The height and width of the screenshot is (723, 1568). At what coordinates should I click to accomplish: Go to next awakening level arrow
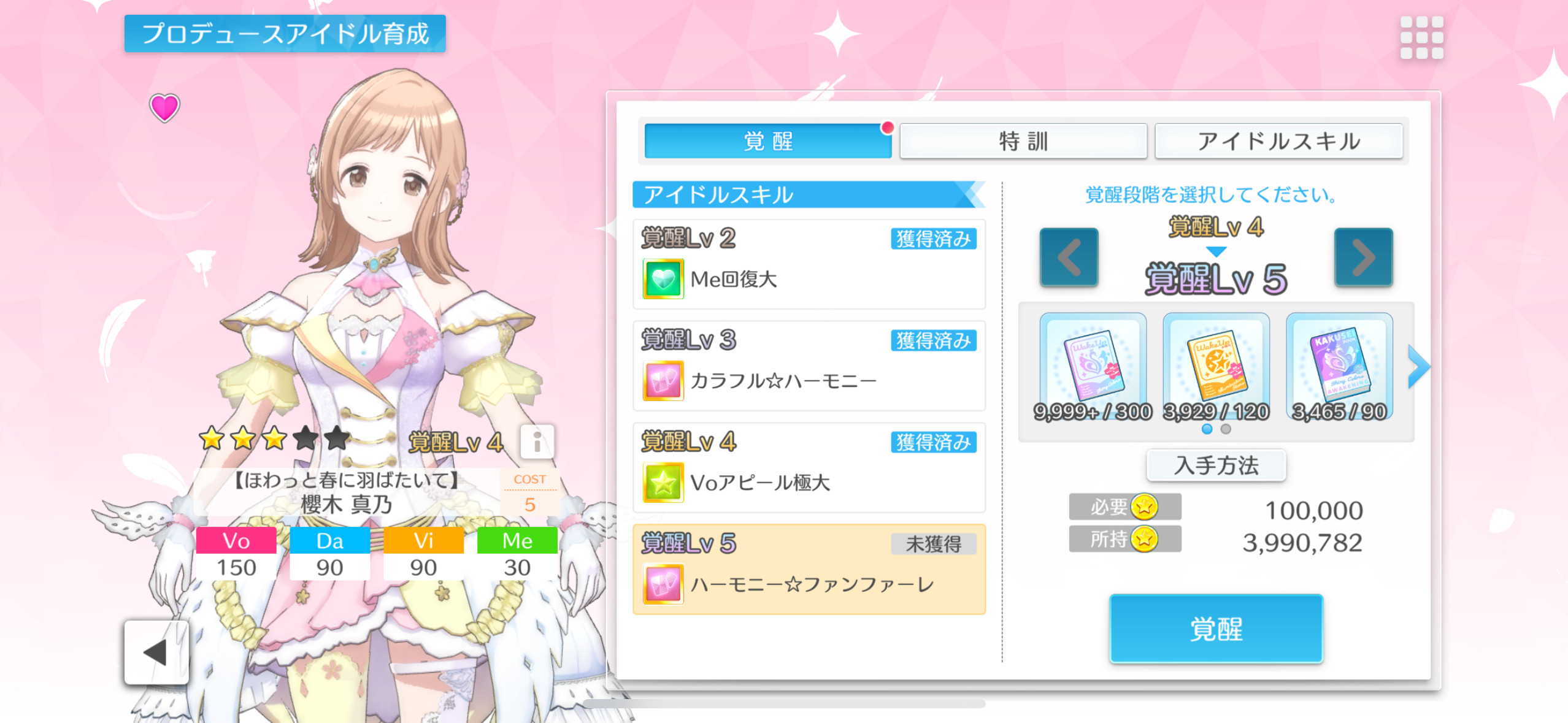coord(1364,257)
